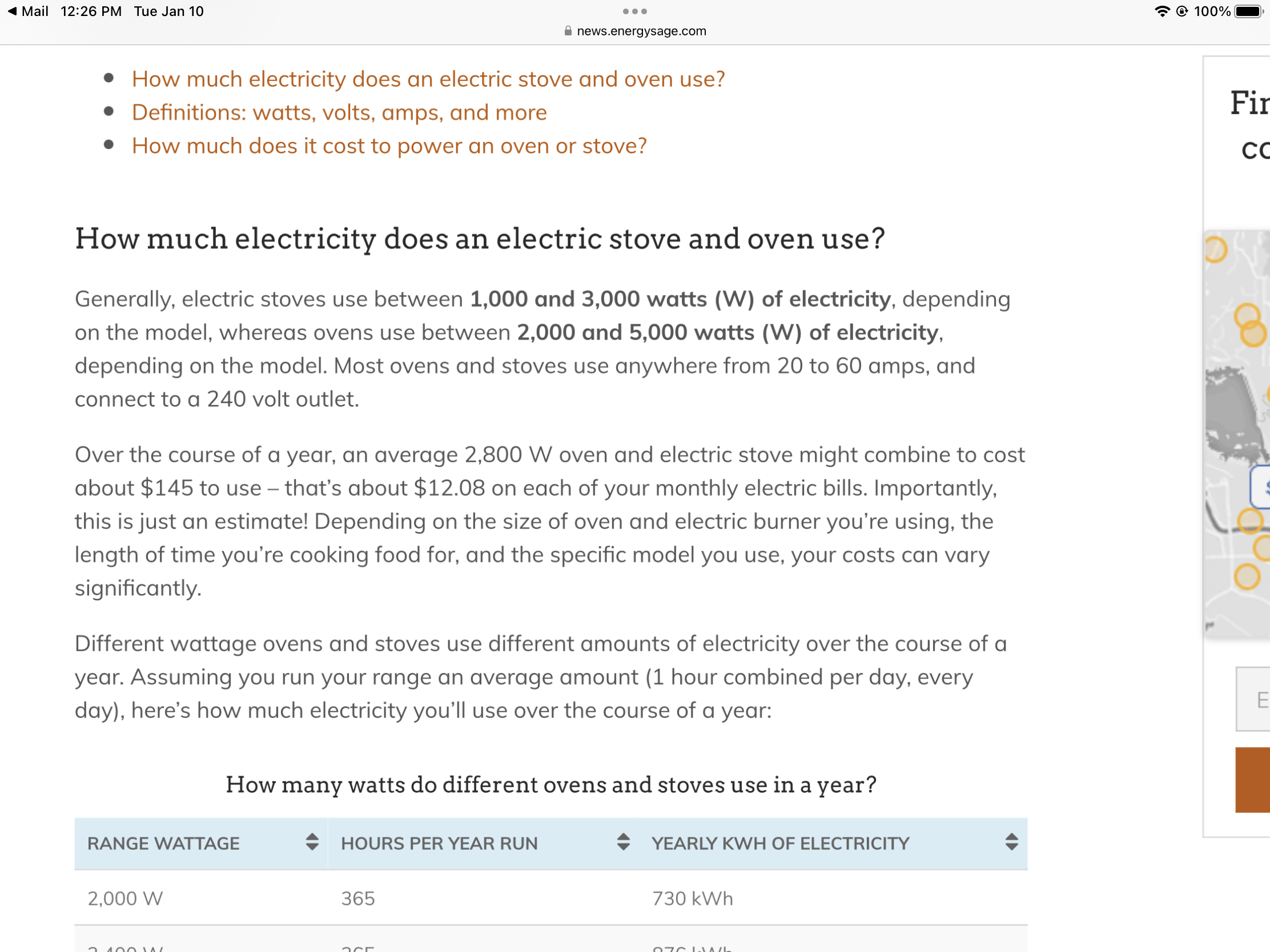1270x952 pixels.
Task: Tap the three-dot multitasking icon
Action: coord(634,11)
